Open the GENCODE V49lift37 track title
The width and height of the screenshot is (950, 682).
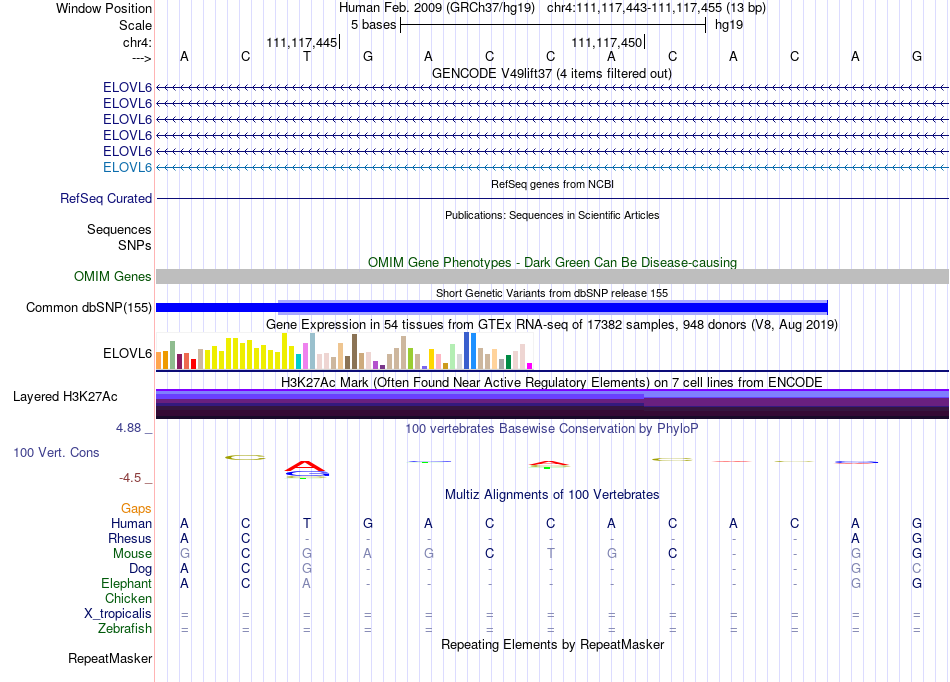coord(552,73)
